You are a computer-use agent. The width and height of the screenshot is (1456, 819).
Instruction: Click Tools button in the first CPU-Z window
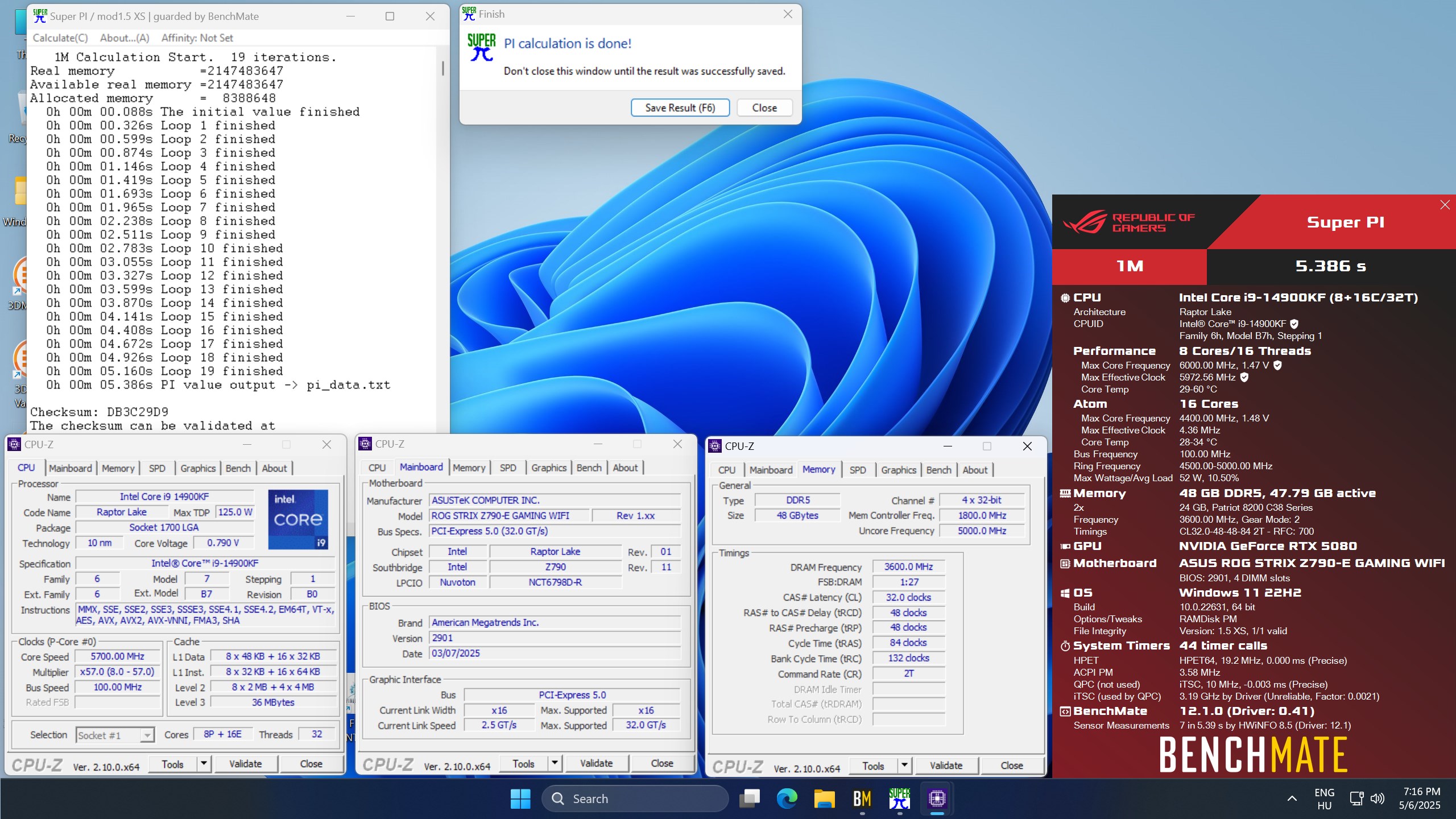click(x=172, y=764)
